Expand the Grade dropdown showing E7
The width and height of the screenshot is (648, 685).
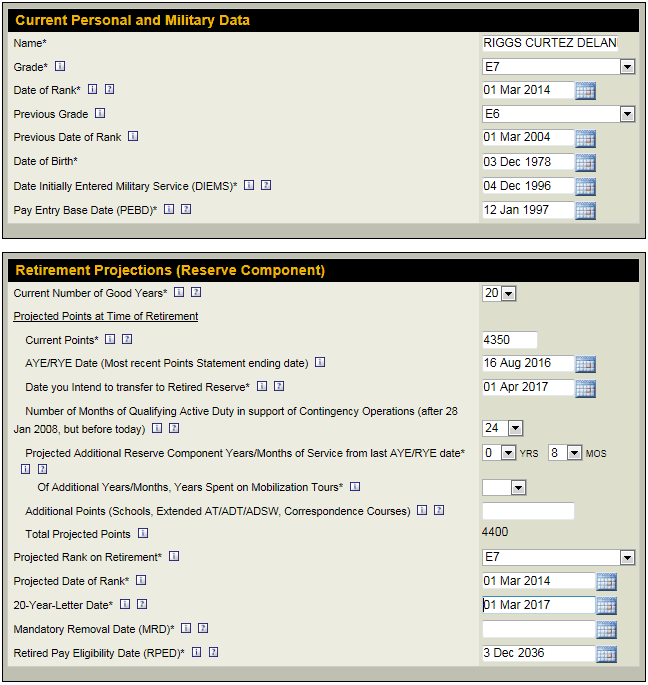click(x=627, y=67)
